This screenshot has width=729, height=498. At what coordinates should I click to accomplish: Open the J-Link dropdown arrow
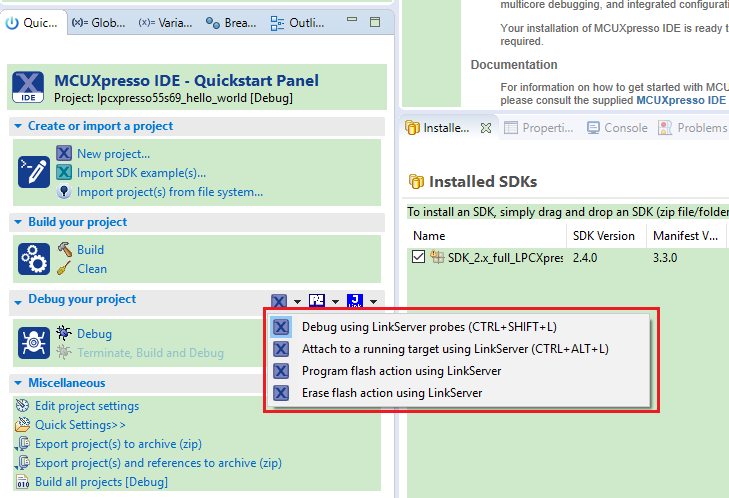click(x=373, y=302)
